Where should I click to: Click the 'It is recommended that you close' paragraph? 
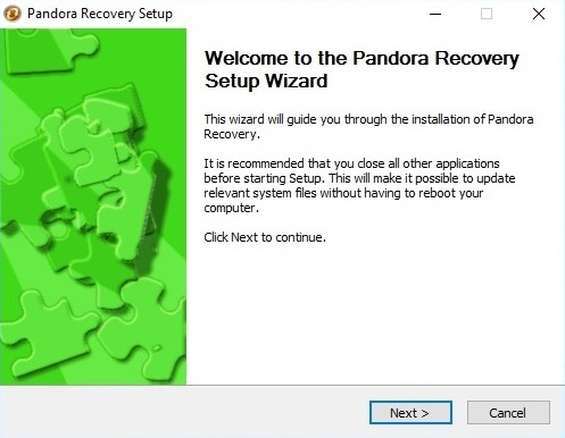(360, 186)
